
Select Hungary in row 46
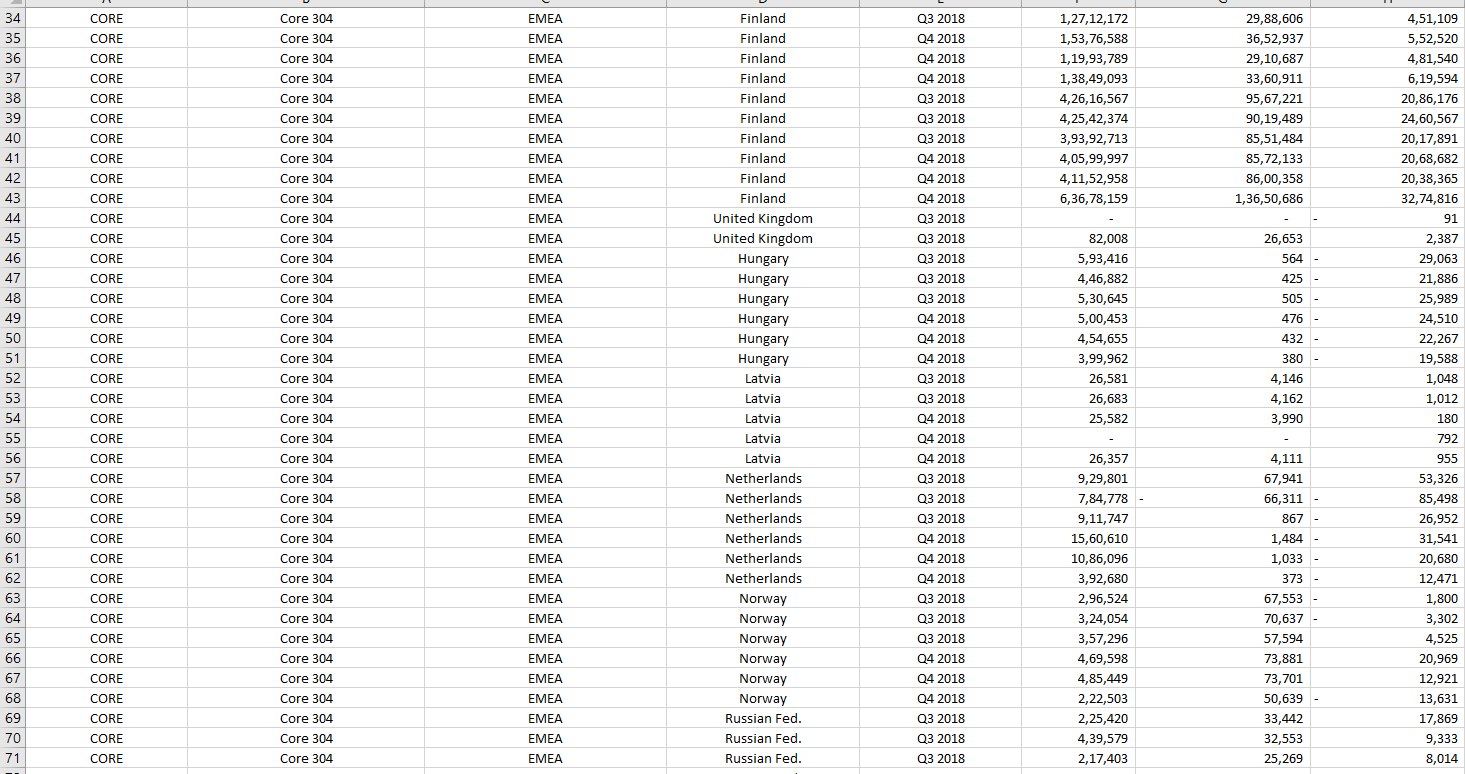coord(763,258)
